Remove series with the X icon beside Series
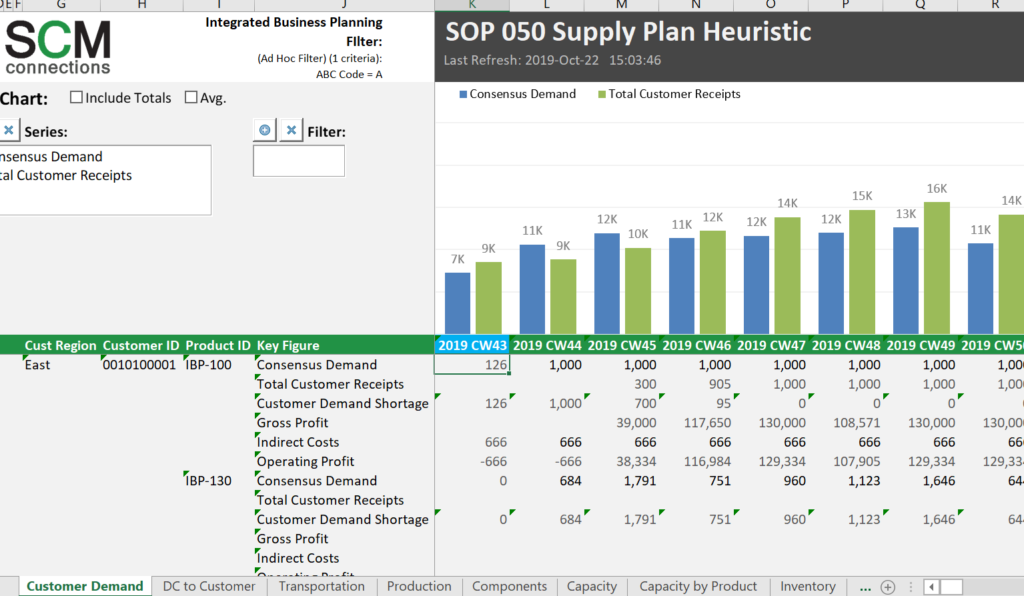The height and width of the screenshot is (596, 1024). click(9, 131)
